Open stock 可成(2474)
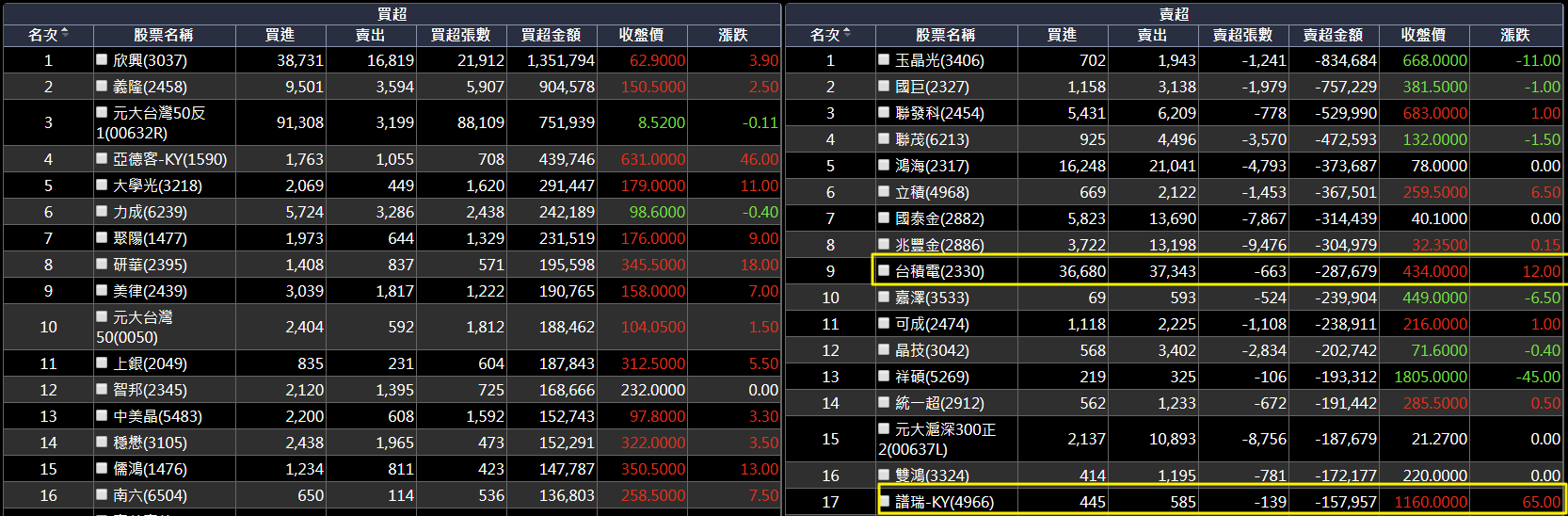Viewport: 1568px width, 516px height. pyautogui.click(x=932, y=324)
